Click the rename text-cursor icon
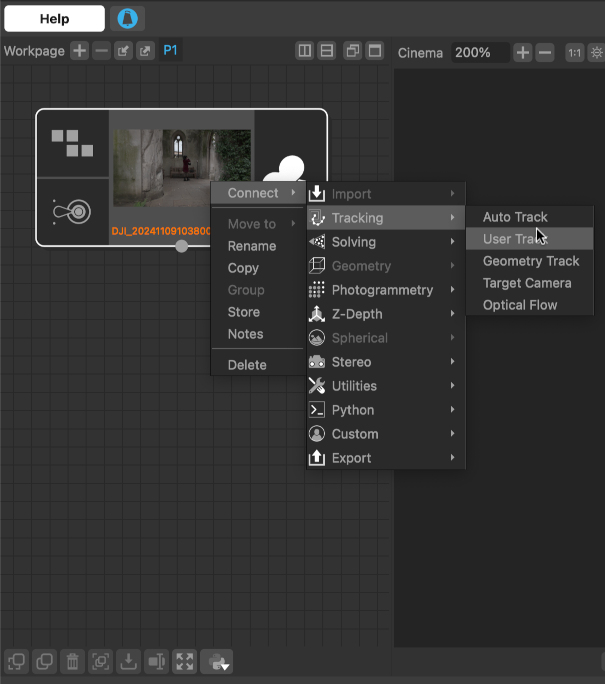This screenshot has height=684, width=605. coord(157,661)
